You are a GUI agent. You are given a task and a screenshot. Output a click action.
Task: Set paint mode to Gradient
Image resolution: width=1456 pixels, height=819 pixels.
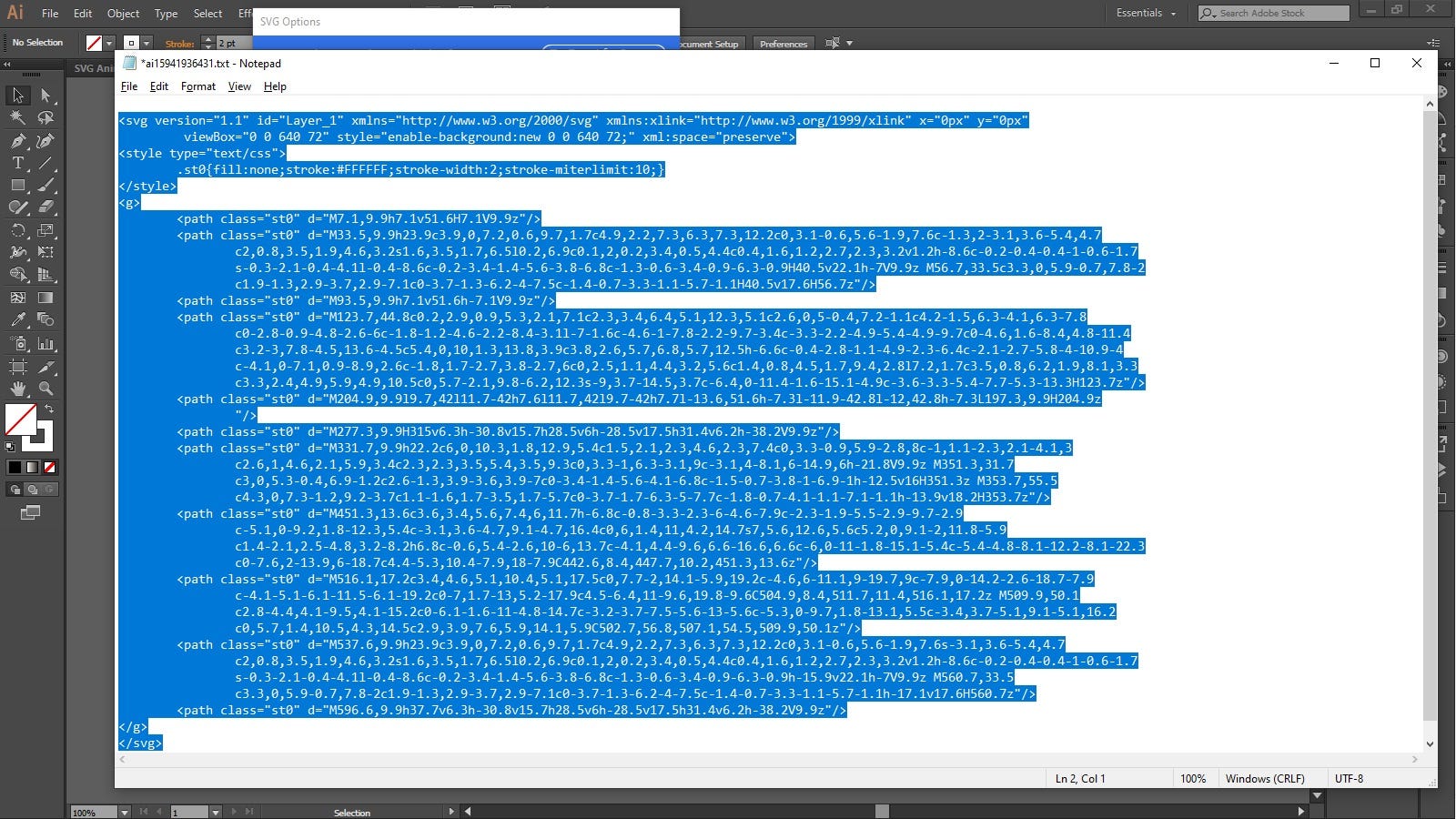click(x=32, y=468)
